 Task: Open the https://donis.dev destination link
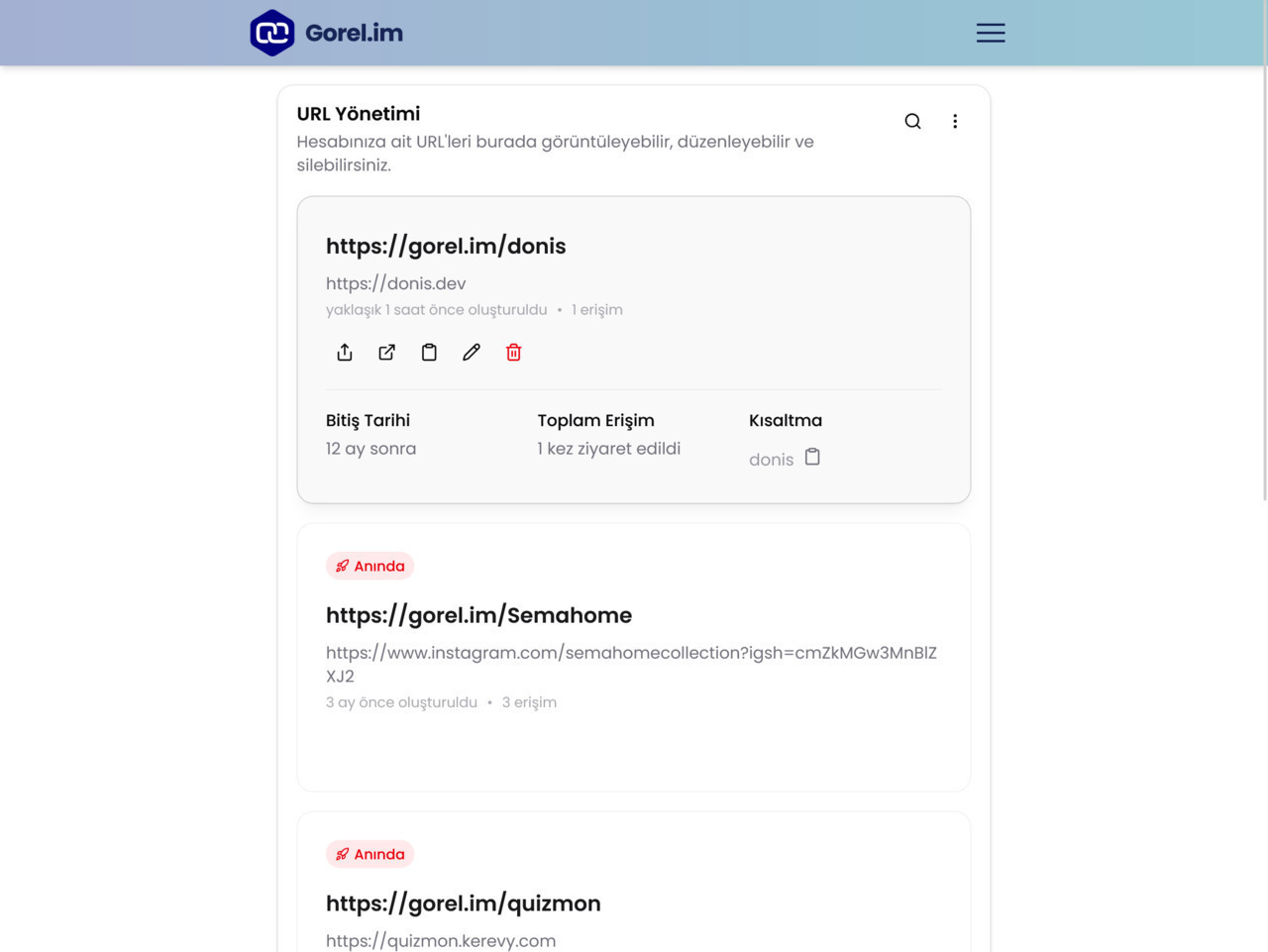pyautogui.click(x=394, y=283)
